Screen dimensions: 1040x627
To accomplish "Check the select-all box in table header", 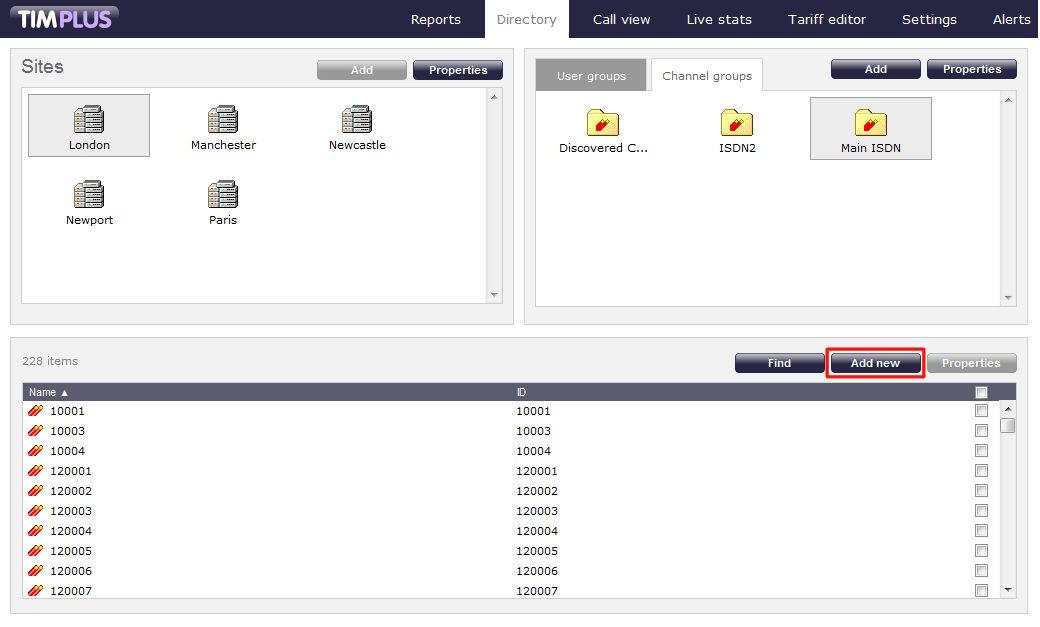I will pos(981,392).
